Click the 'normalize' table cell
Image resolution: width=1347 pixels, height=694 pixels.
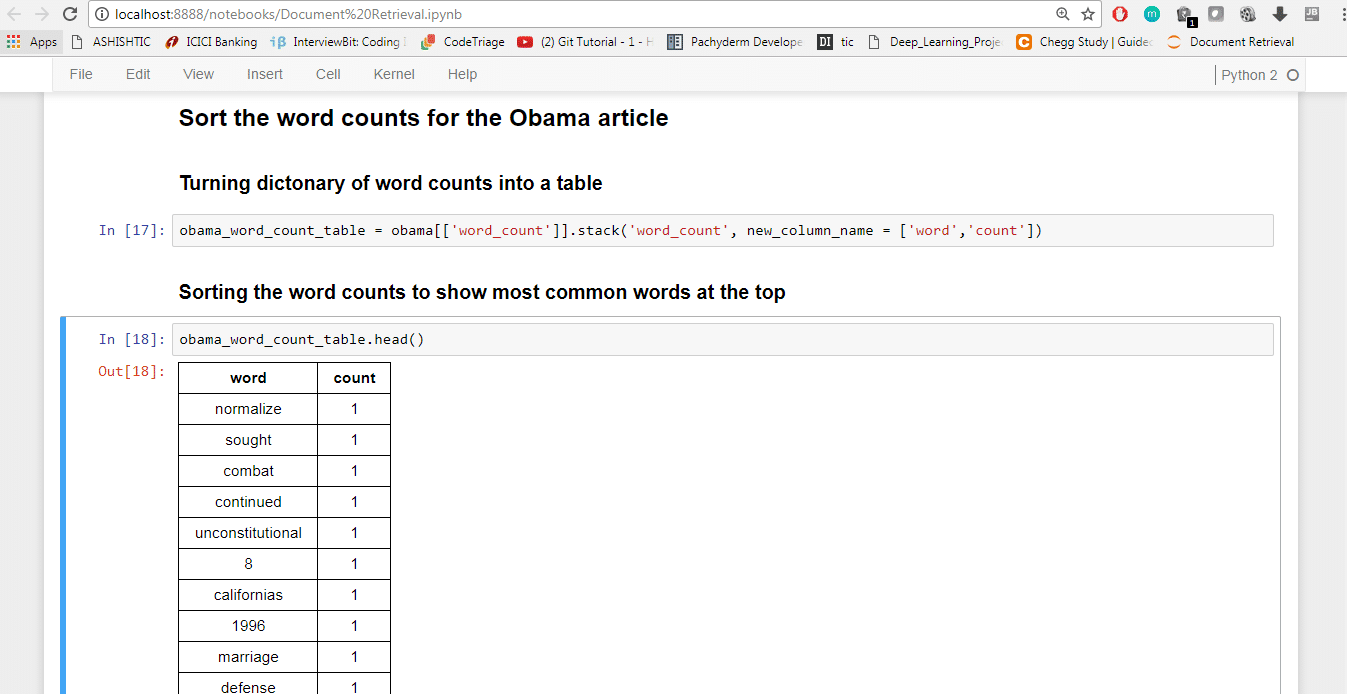tap(248, 409)
